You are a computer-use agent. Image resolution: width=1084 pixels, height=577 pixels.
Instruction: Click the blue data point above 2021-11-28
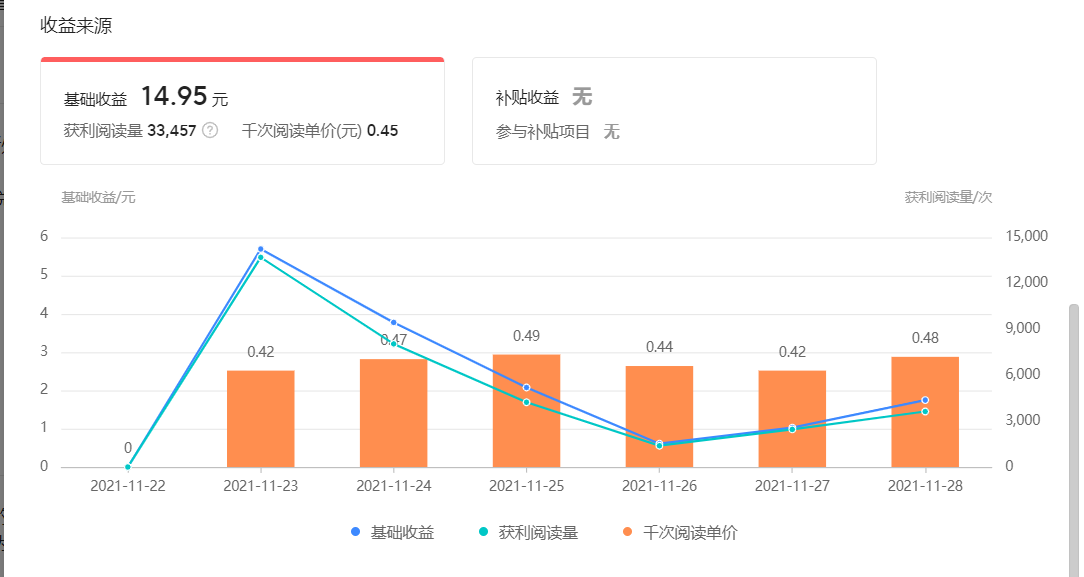pos(924,399)
